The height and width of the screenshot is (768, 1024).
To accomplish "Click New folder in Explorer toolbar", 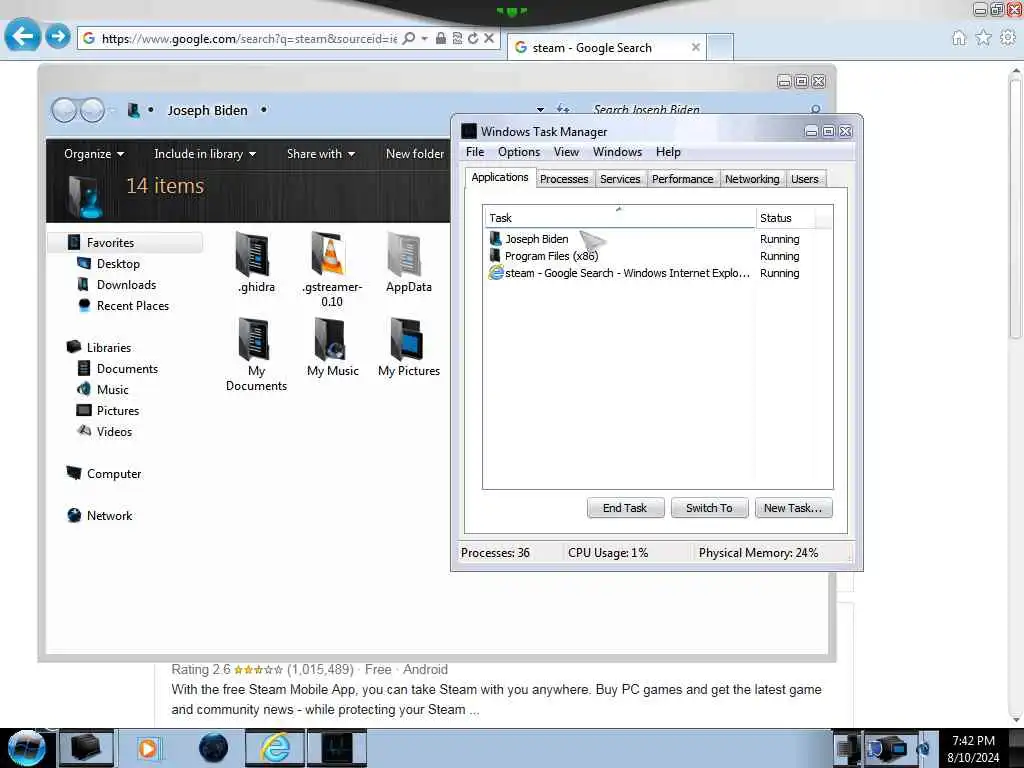I will 415,154.
